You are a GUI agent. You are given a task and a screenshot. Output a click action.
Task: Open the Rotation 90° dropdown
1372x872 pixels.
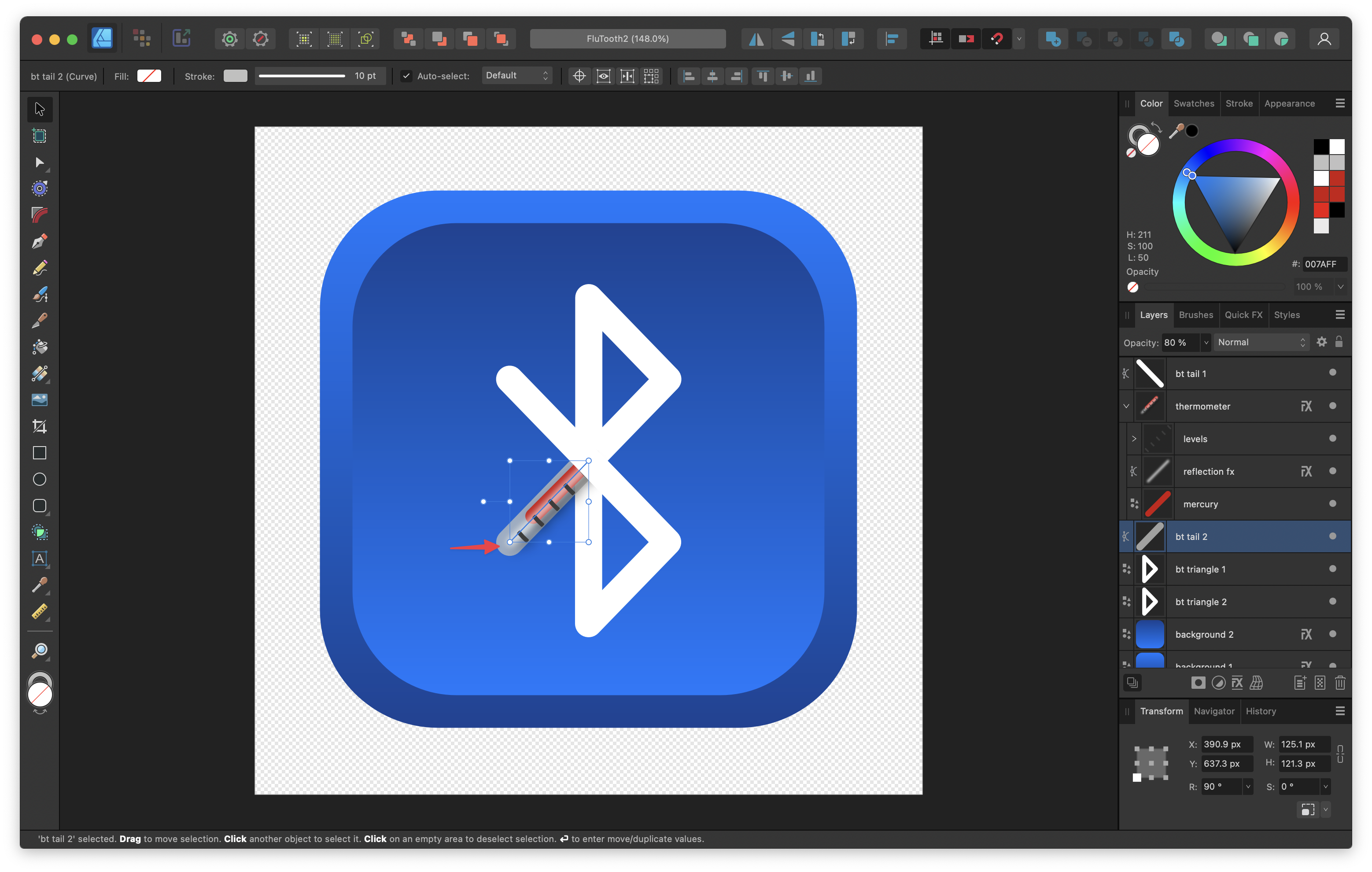pyautogui.click(x=1248, y=787)
